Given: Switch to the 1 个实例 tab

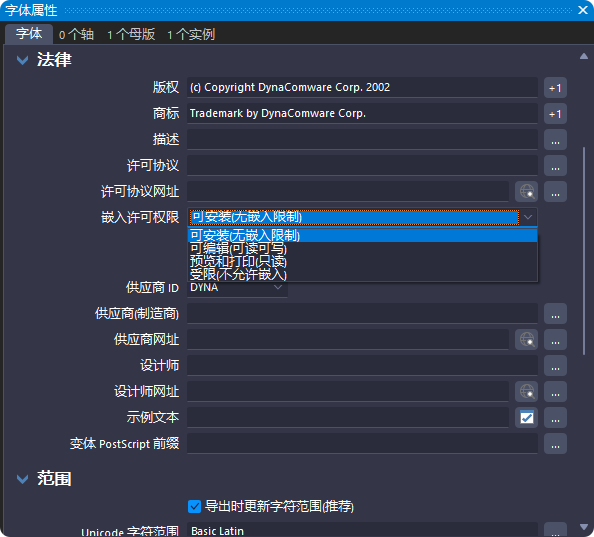Looking at the screenshot, I should point(191,35).
